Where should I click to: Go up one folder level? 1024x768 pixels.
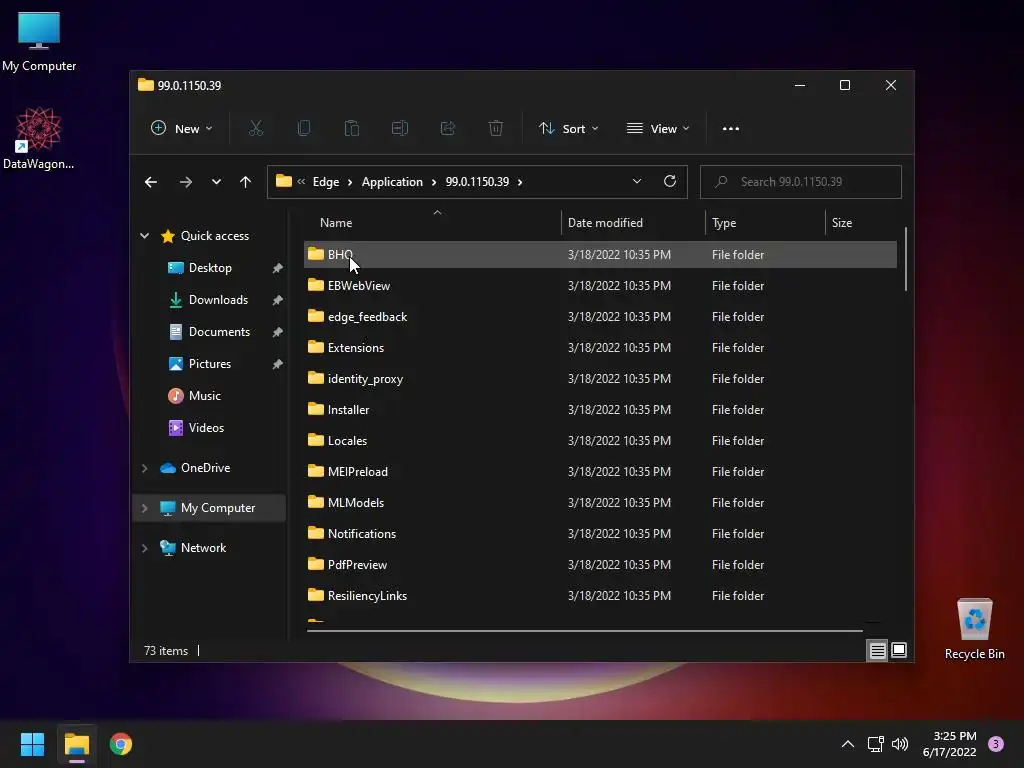(246, 182)
